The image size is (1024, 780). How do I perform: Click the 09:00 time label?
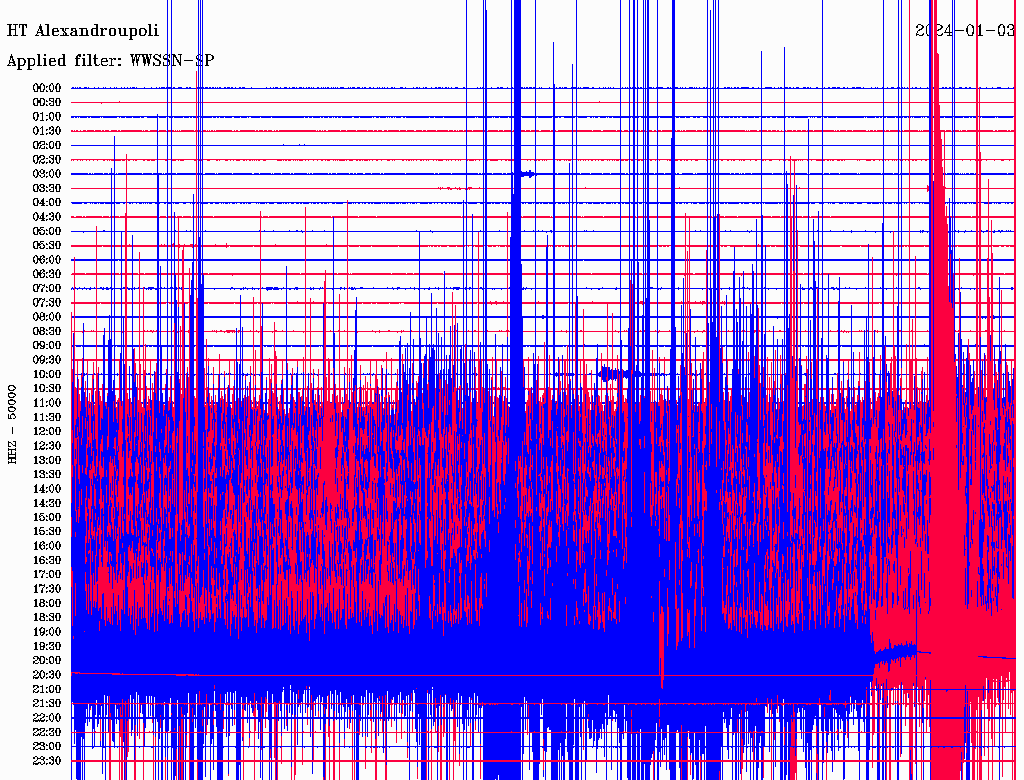[47, 346]
